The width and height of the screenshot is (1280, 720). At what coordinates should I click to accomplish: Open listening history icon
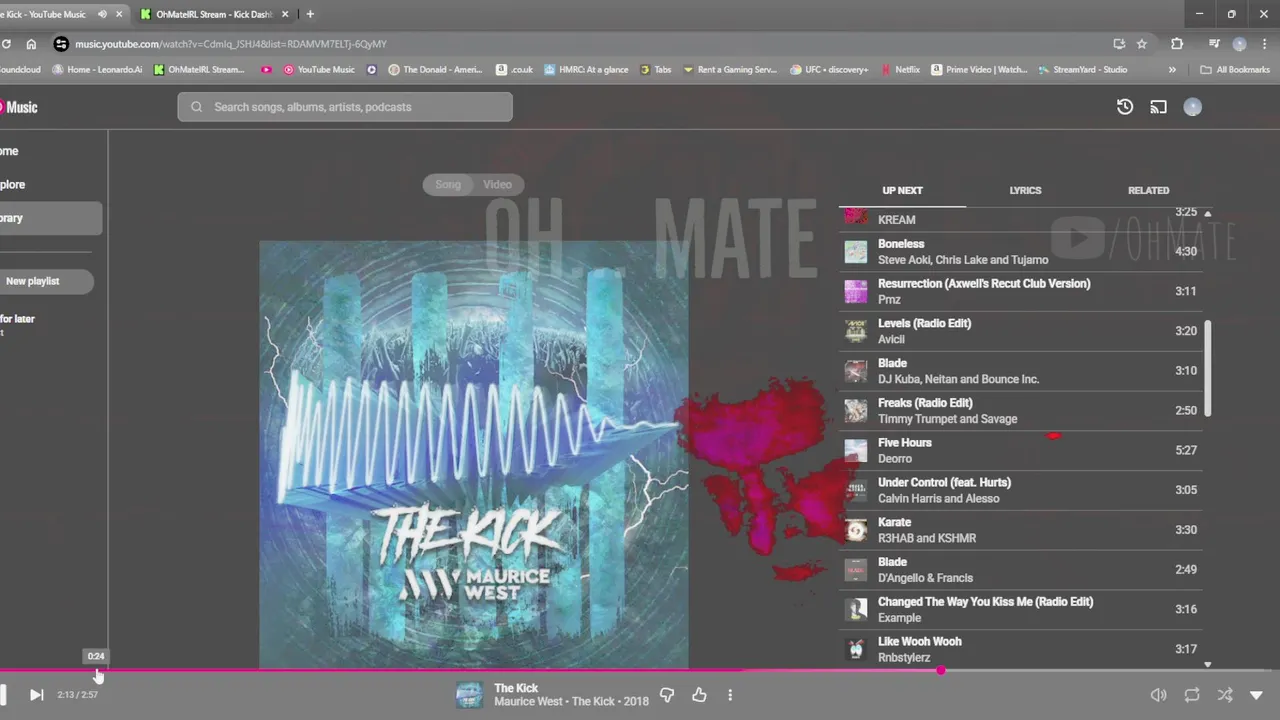[1125, 107]
